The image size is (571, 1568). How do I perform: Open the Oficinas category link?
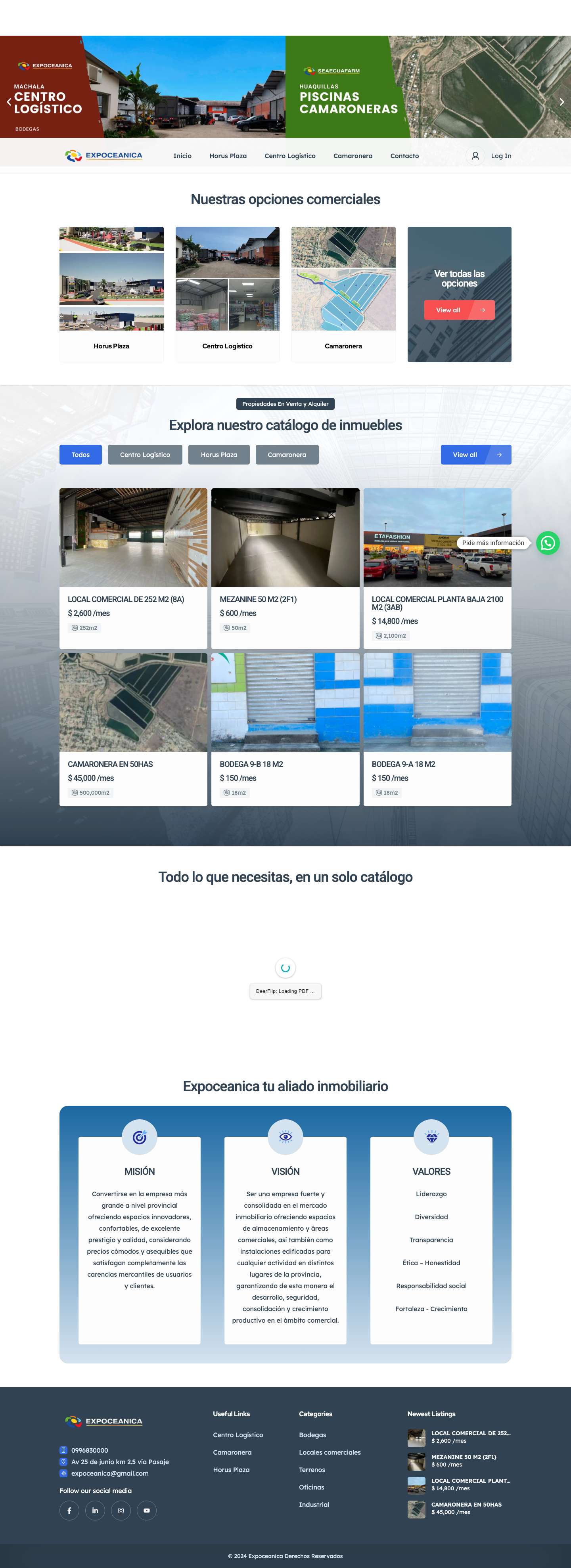click(312, 1487)
